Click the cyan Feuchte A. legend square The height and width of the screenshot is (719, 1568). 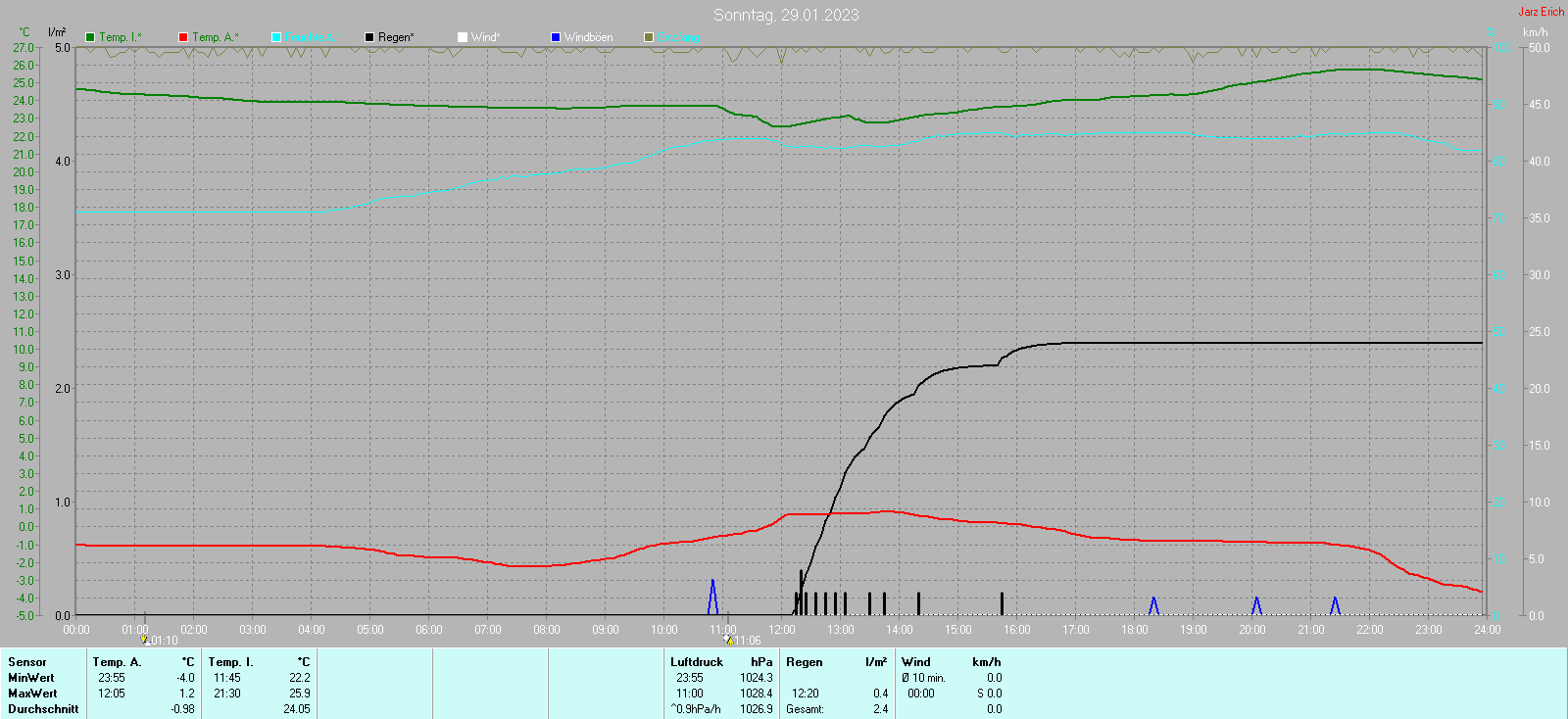[276, 37]
